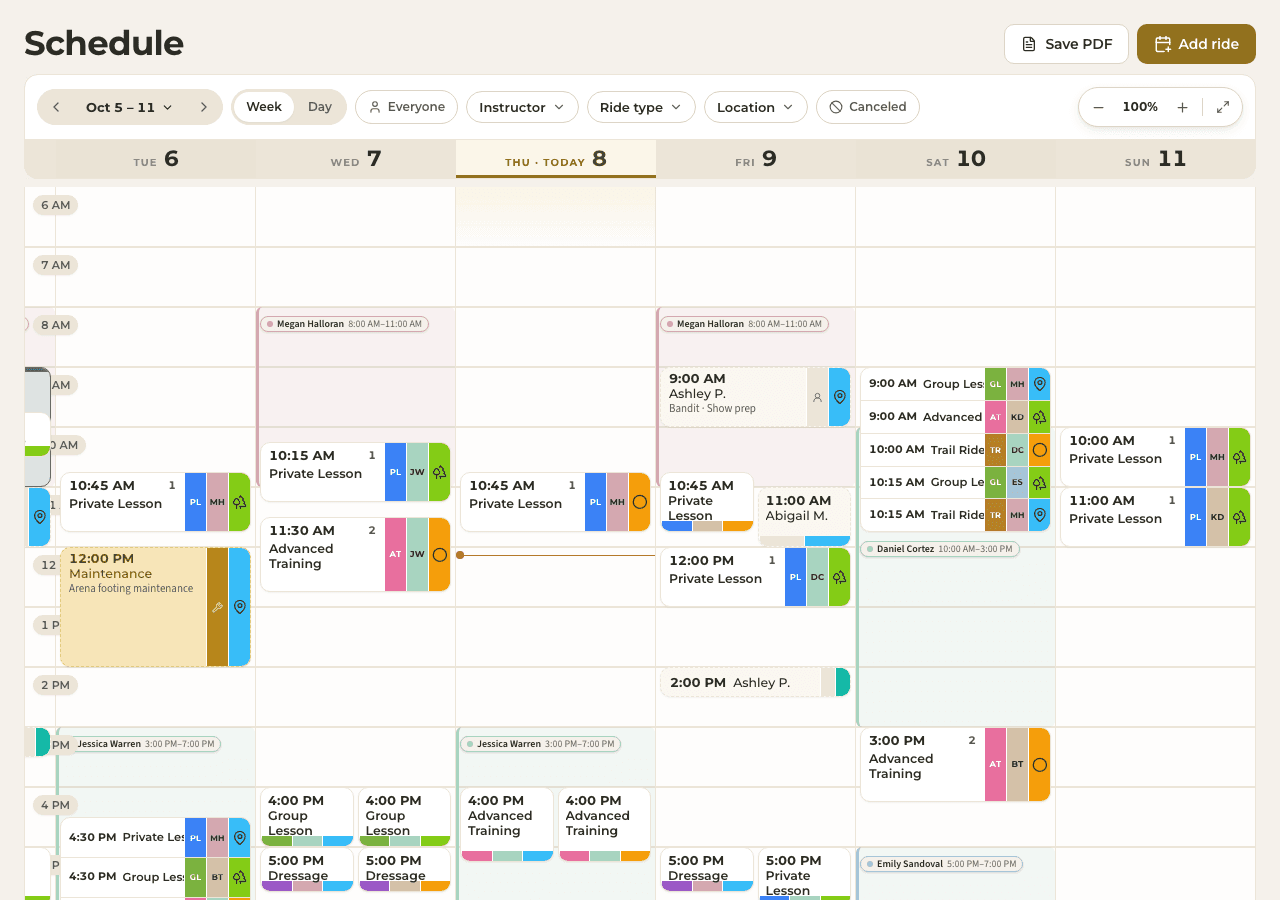Zoom in the schedule view
This screenshot has width=1280, height=900.
[x=1182, y=107]
